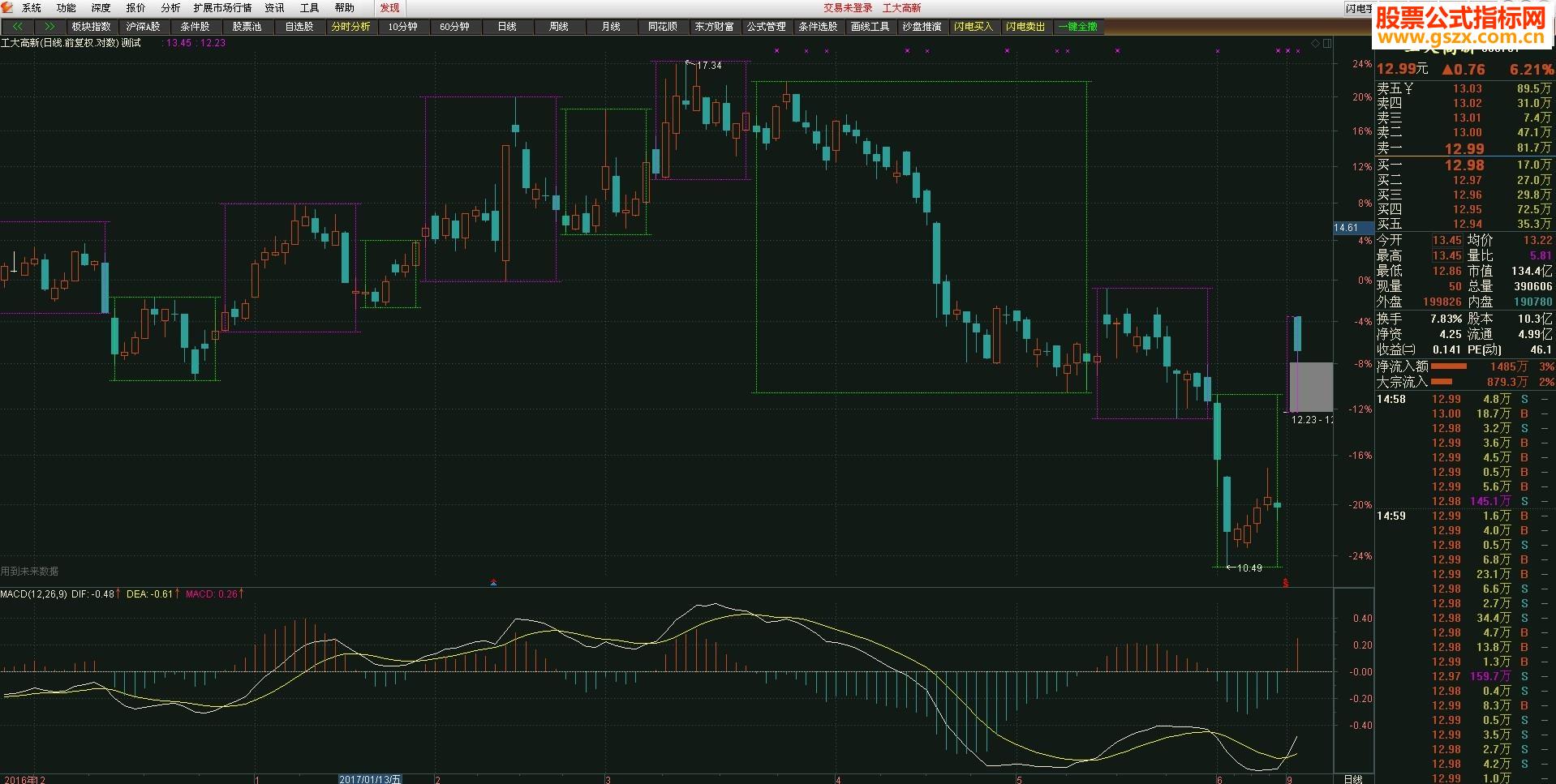Click the 10.49 low price label
This screenshot has height=784, width=1556.
pyautogui.click(x=1249, y=568)
